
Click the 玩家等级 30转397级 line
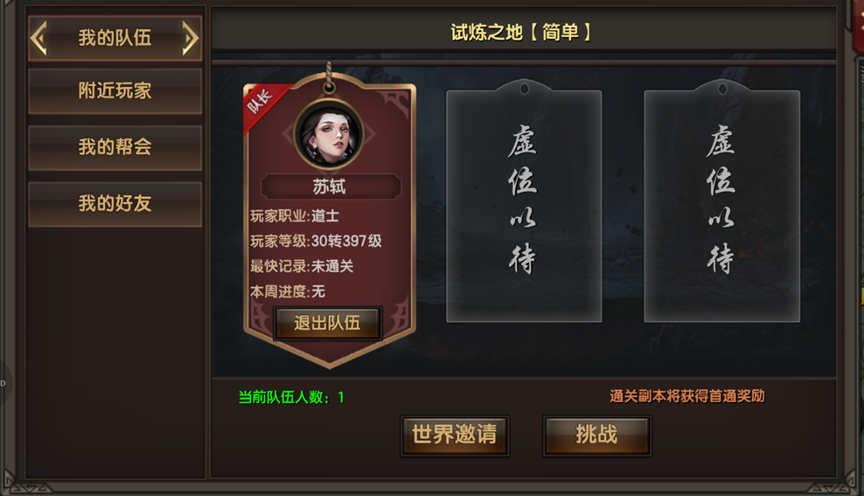click(316, 241)
